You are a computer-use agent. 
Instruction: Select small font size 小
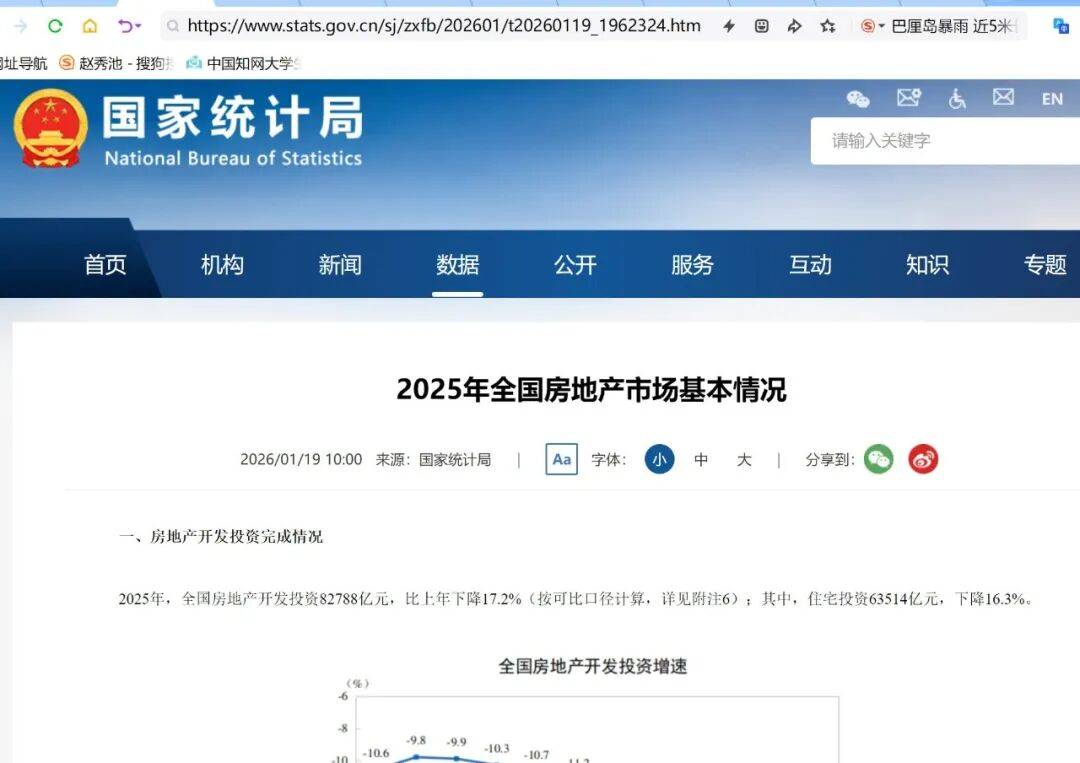pyautogui.click(x=659, y=459)
